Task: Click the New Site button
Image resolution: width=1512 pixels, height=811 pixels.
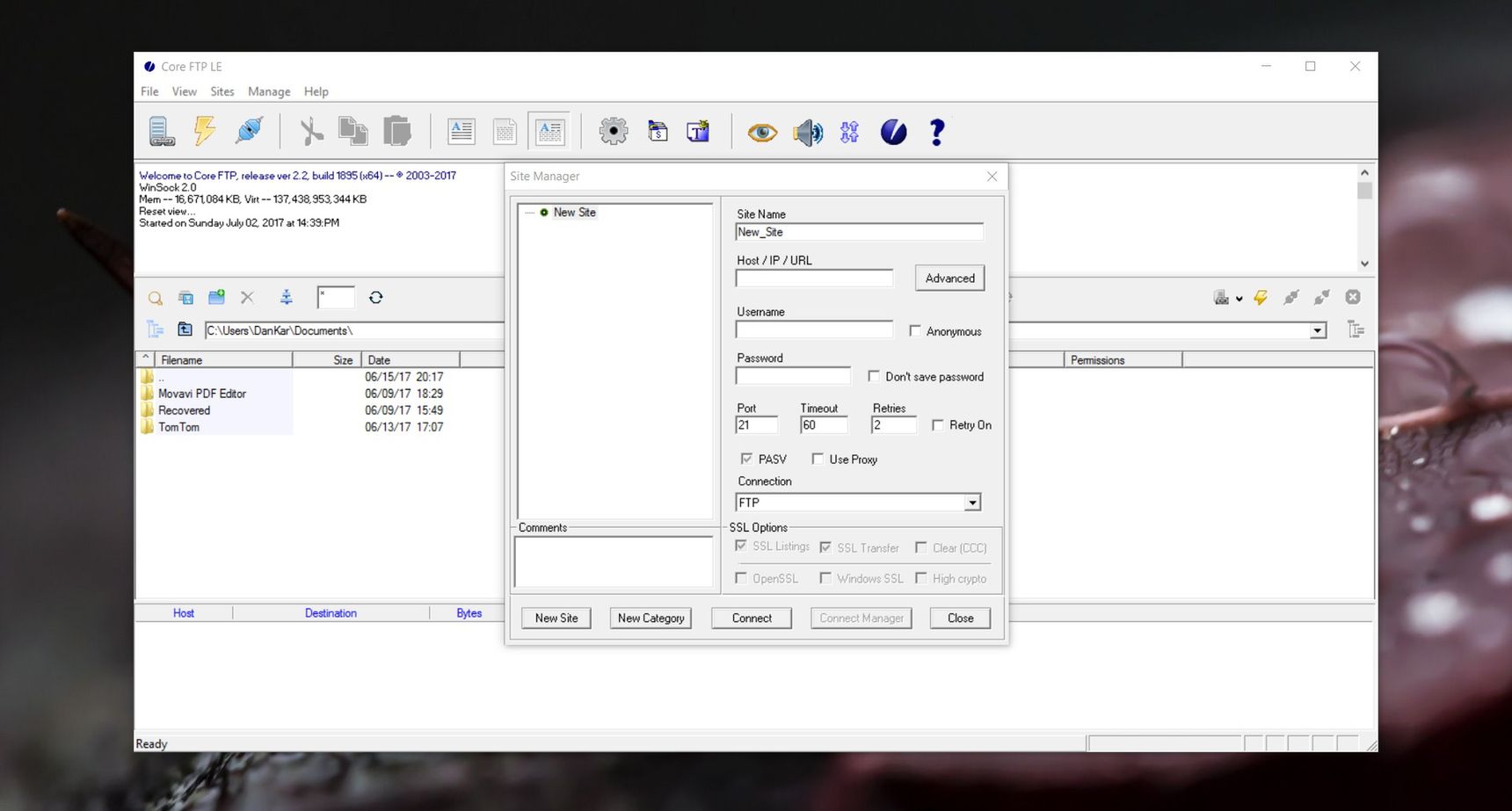Action: (x=556, y=618)
